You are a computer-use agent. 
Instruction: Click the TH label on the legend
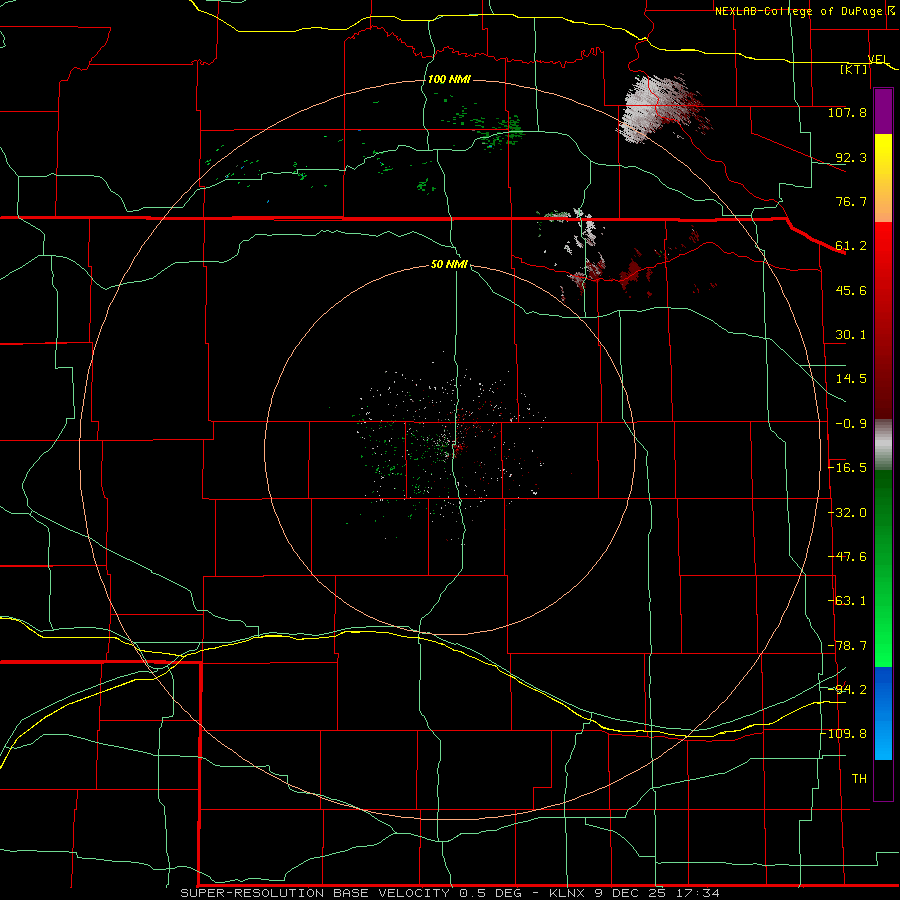[x=859, y=779]
